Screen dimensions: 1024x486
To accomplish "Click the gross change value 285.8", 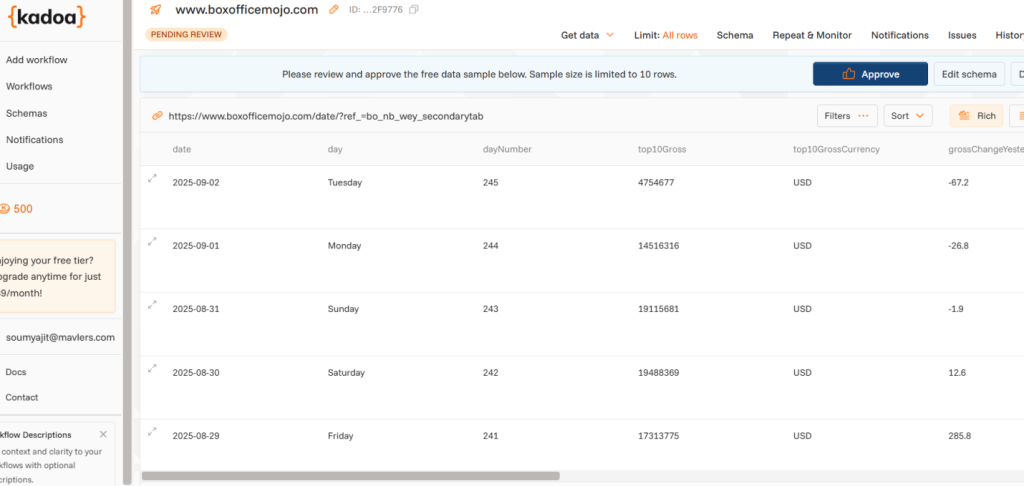I will coord(959,436).
